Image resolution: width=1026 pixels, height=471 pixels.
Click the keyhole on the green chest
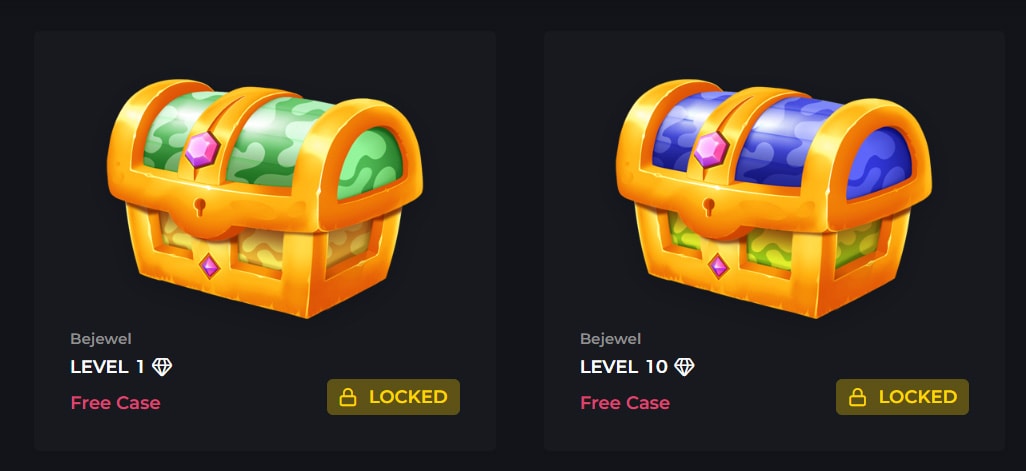(x=200, y=207)
